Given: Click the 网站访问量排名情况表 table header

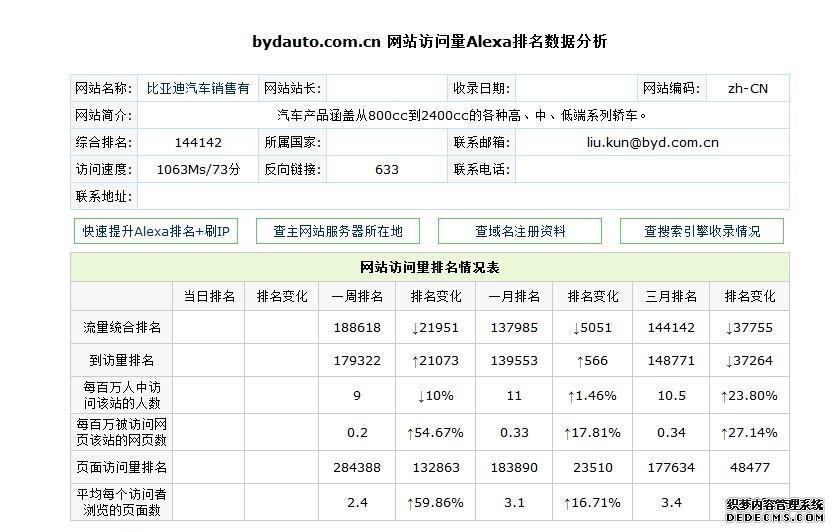Looking at the screenshot, I should click(430, 267).
